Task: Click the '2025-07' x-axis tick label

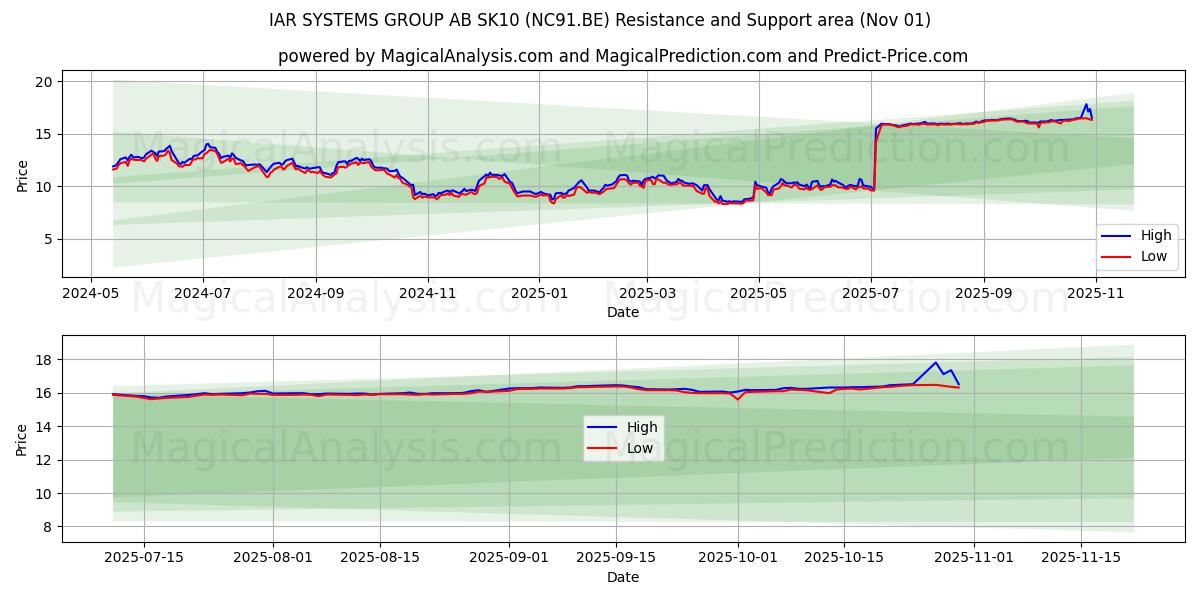Action: (x=871, y=294)
